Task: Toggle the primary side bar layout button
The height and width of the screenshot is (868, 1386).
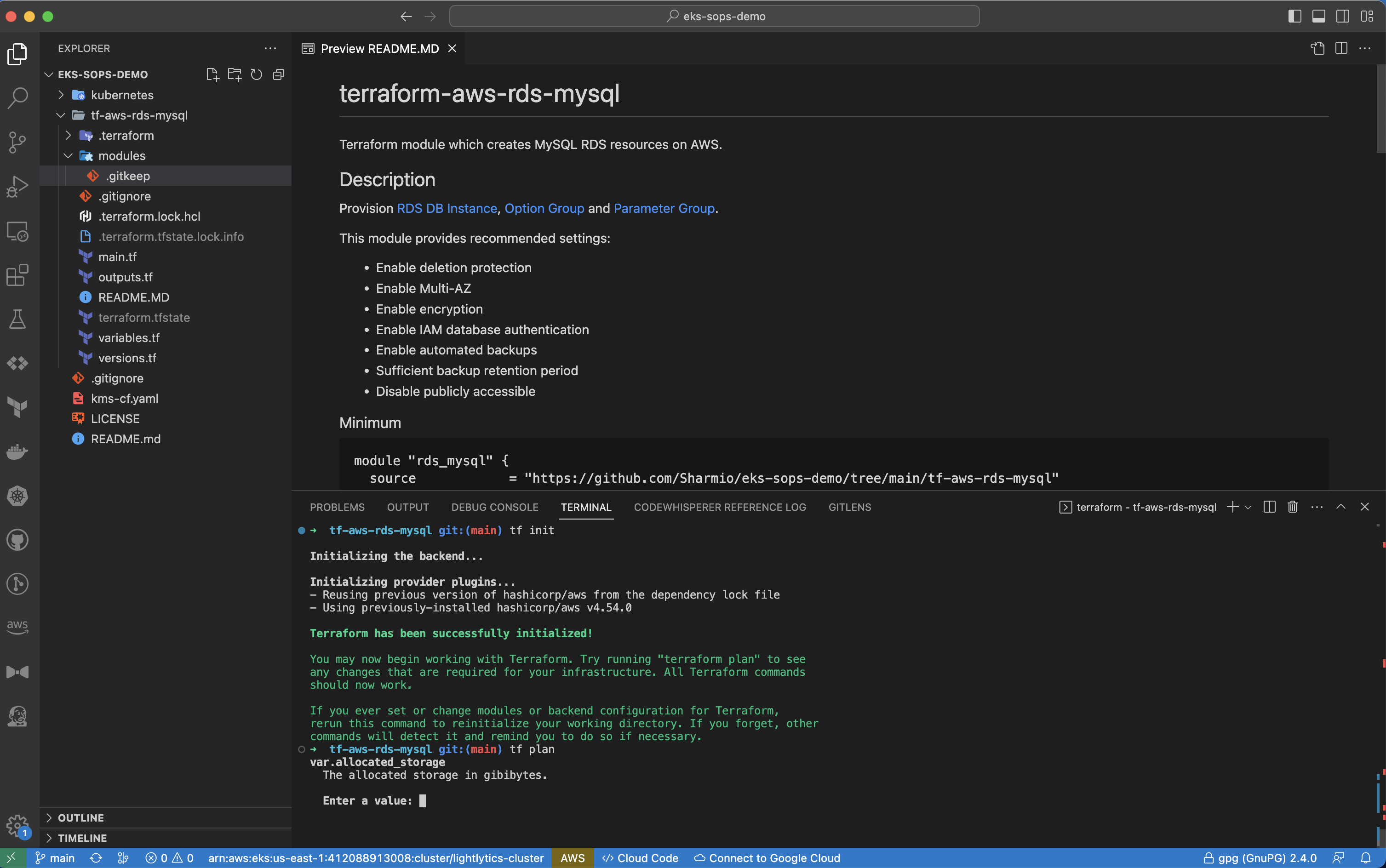Action: (1294, 16)
